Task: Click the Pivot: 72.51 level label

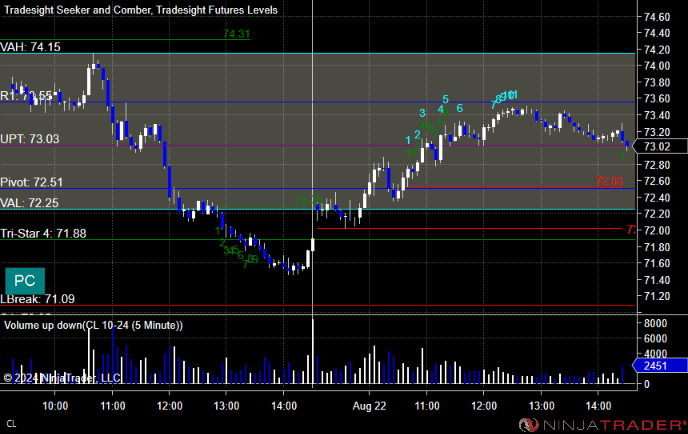Action: (x=31, y=182)
